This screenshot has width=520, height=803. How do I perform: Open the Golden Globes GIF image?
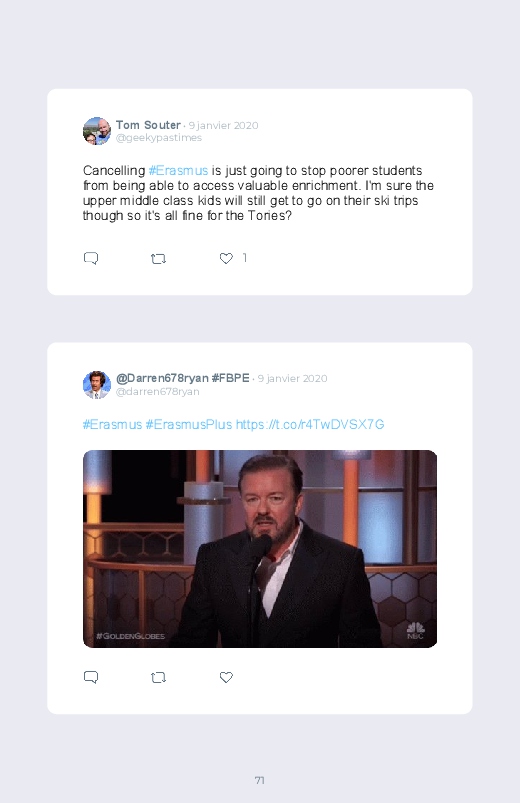click(260, 549)
